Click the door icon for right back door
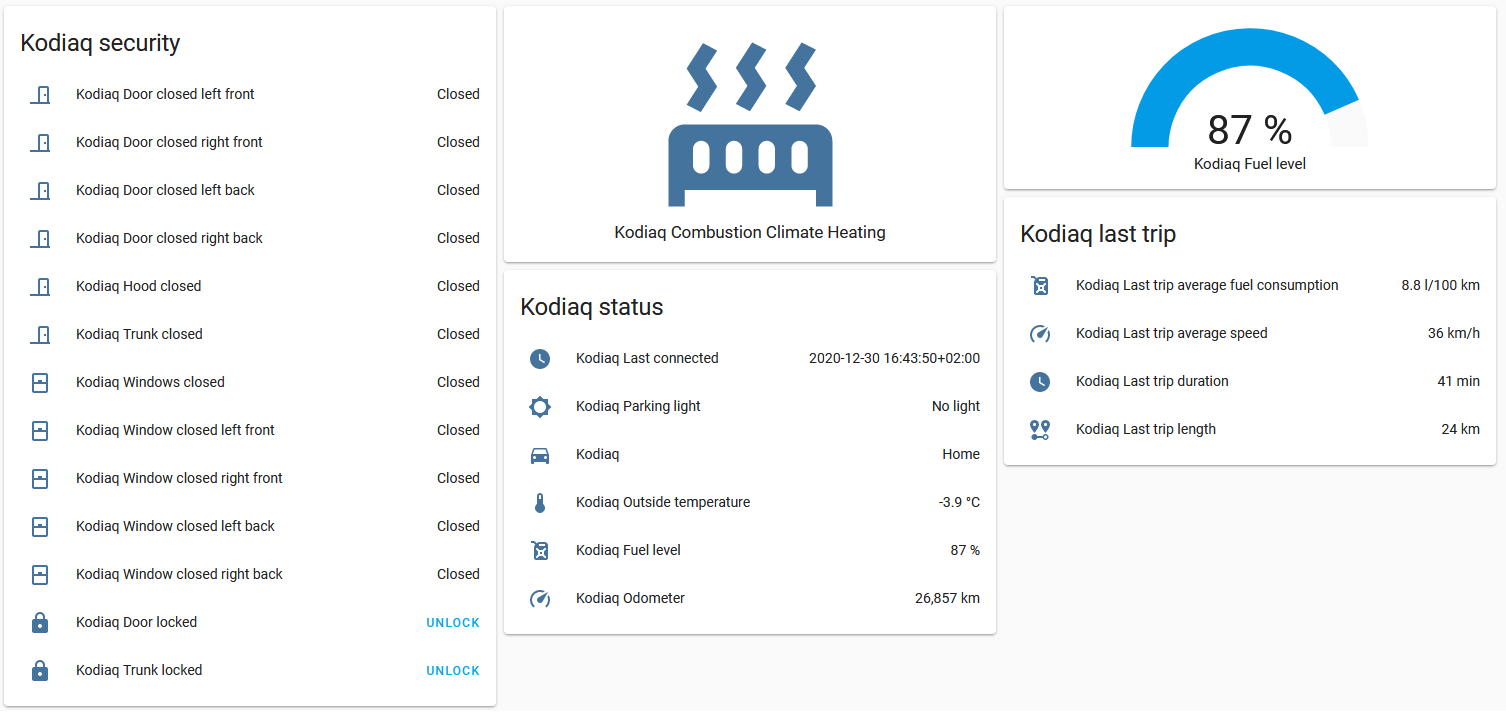 click(x=40, y=238)
